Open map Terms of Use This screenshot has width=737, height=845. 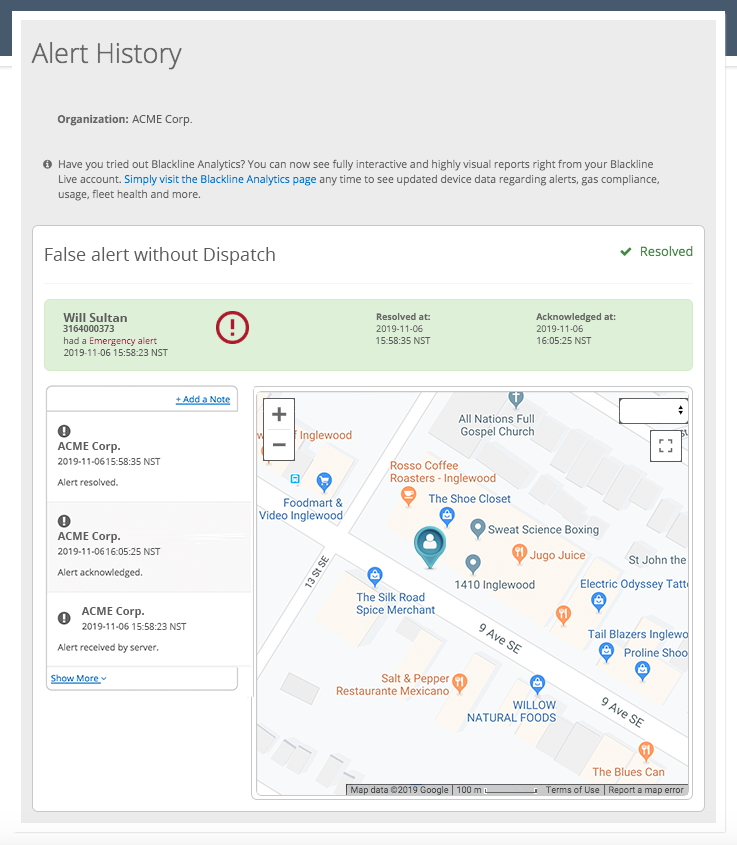click(x=572, y=790)
